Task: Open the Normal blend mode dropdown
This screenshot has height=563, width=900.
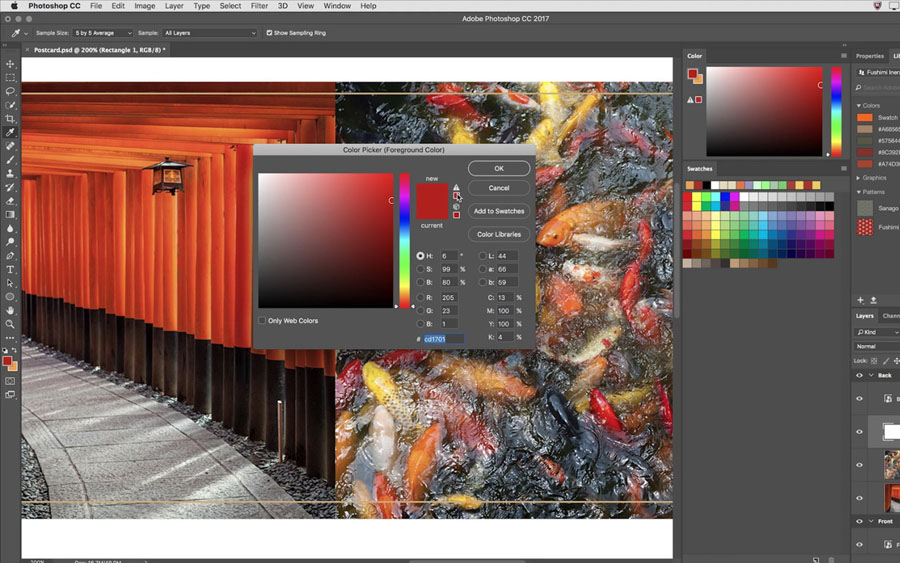Action: click(877, 347)
